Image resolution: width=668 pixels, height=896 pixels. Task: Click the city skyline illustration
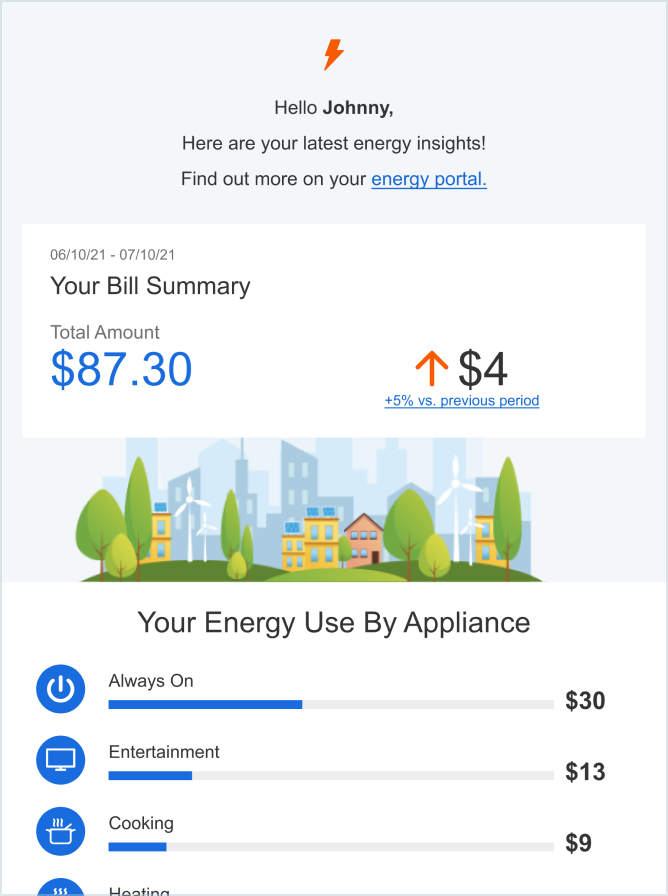(x=309, y=510)
